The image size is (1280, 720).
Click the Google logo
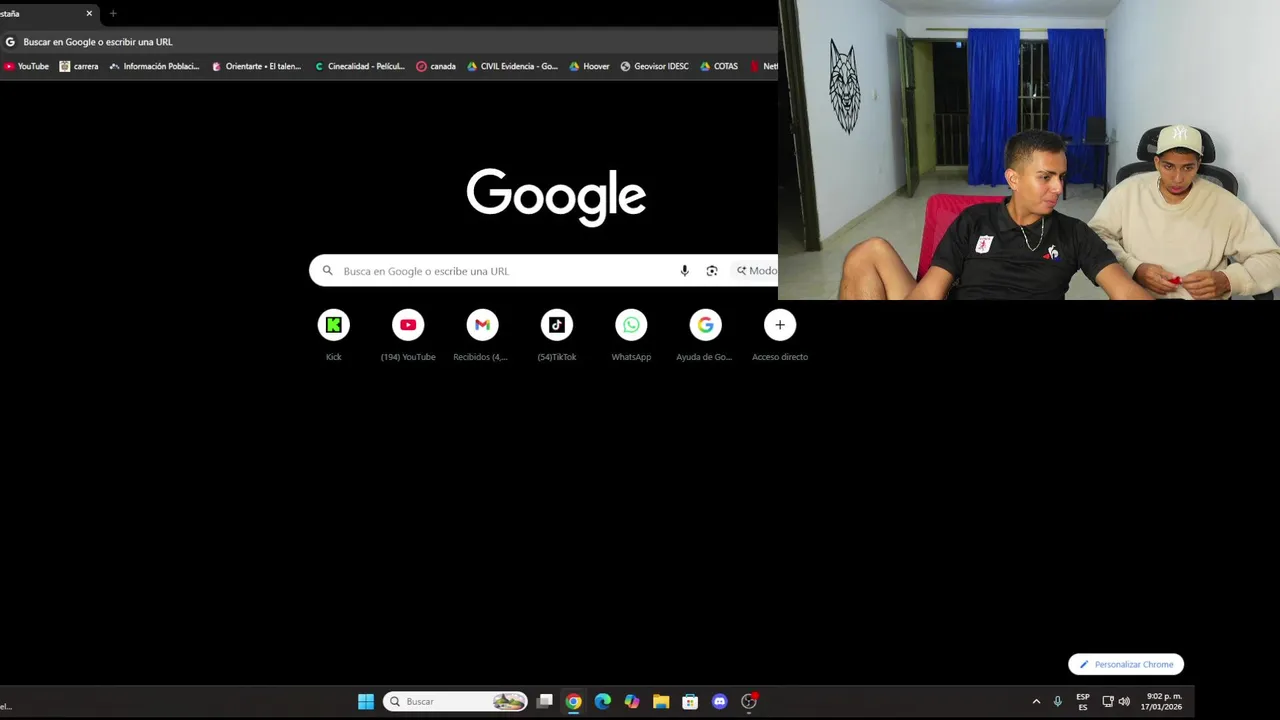point(556,196)
